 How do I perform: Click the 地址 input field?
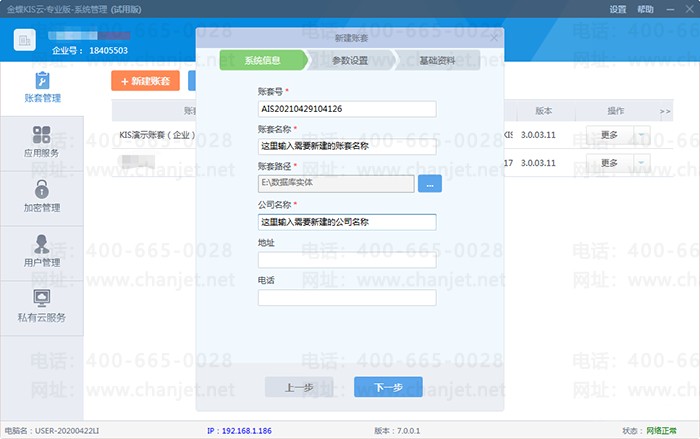click(347, 260)
